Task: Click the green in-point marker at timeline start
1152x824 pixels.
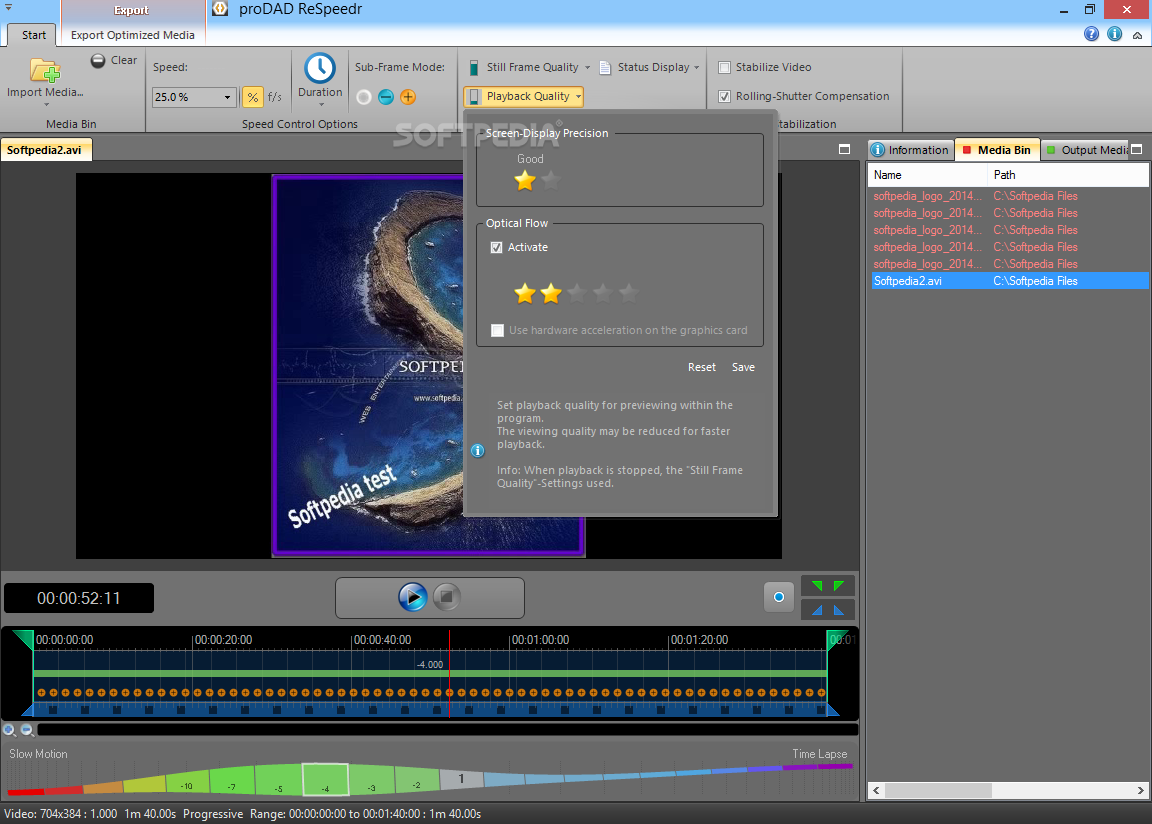Action: coord(24,639)
